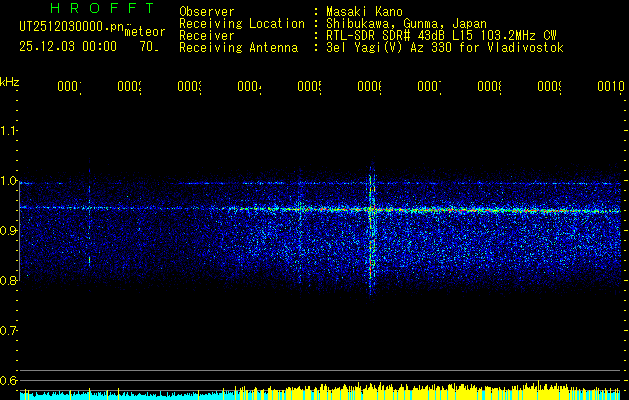Select the file name UT2512030000.pn
Screen dimensions: 629x400
(71, 27)
